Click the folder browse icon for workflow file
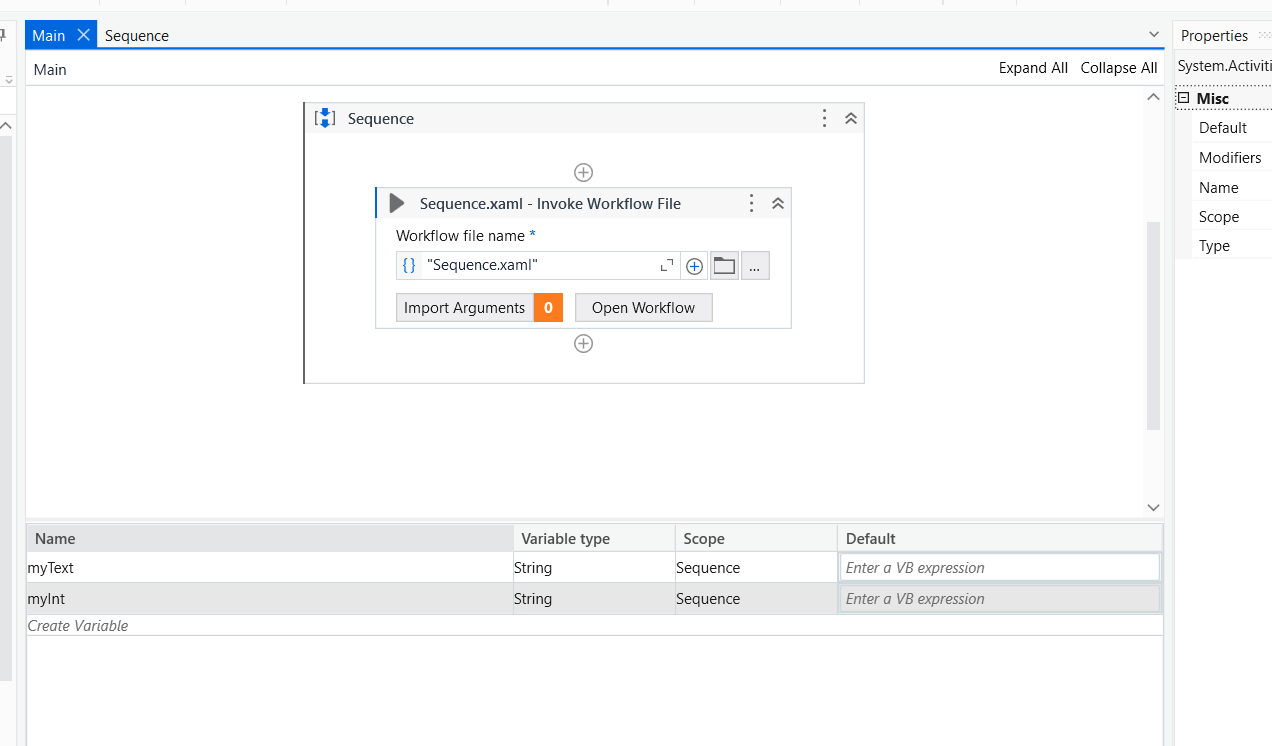1272x746 pixels. pyautogui.click(x=724, y=265)
